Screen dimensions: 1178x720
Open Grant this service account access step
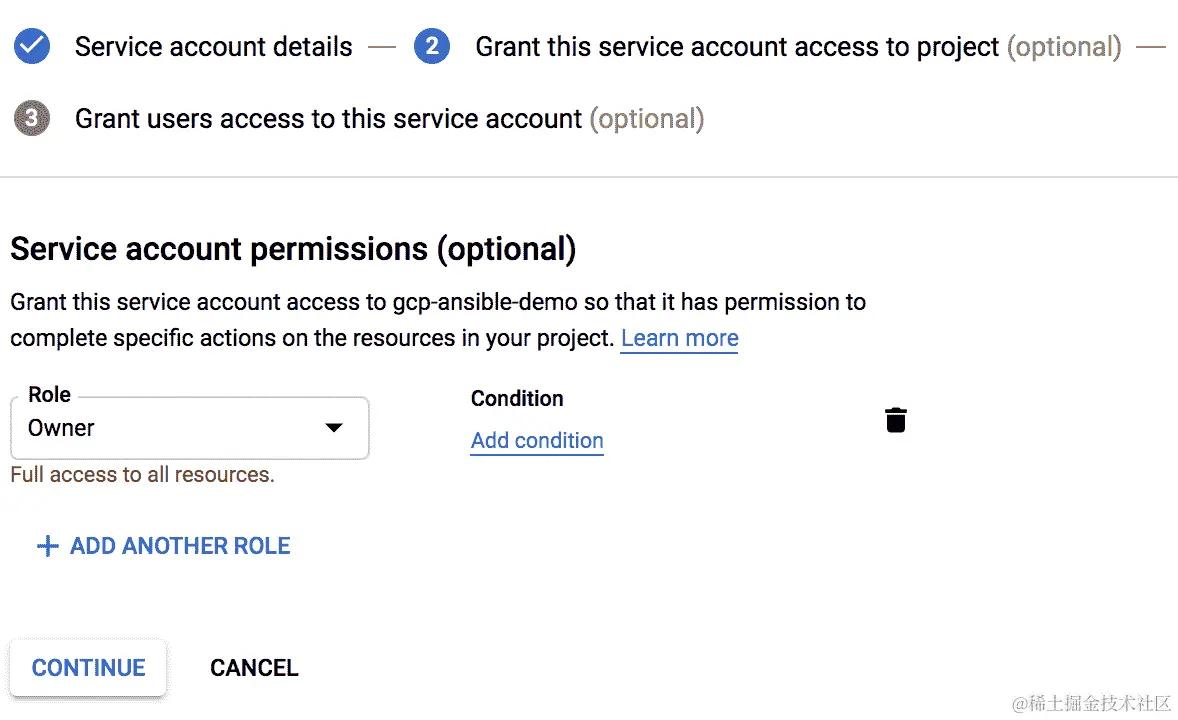pos(798,47)
